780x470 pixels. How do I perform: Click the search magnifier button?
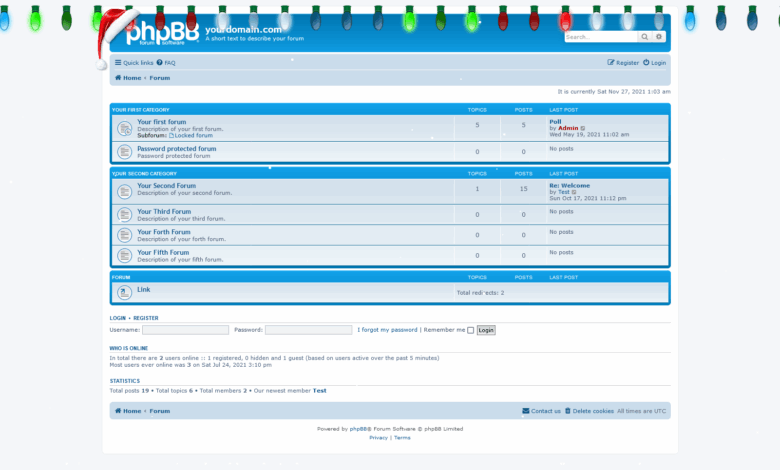coord(645,37)
